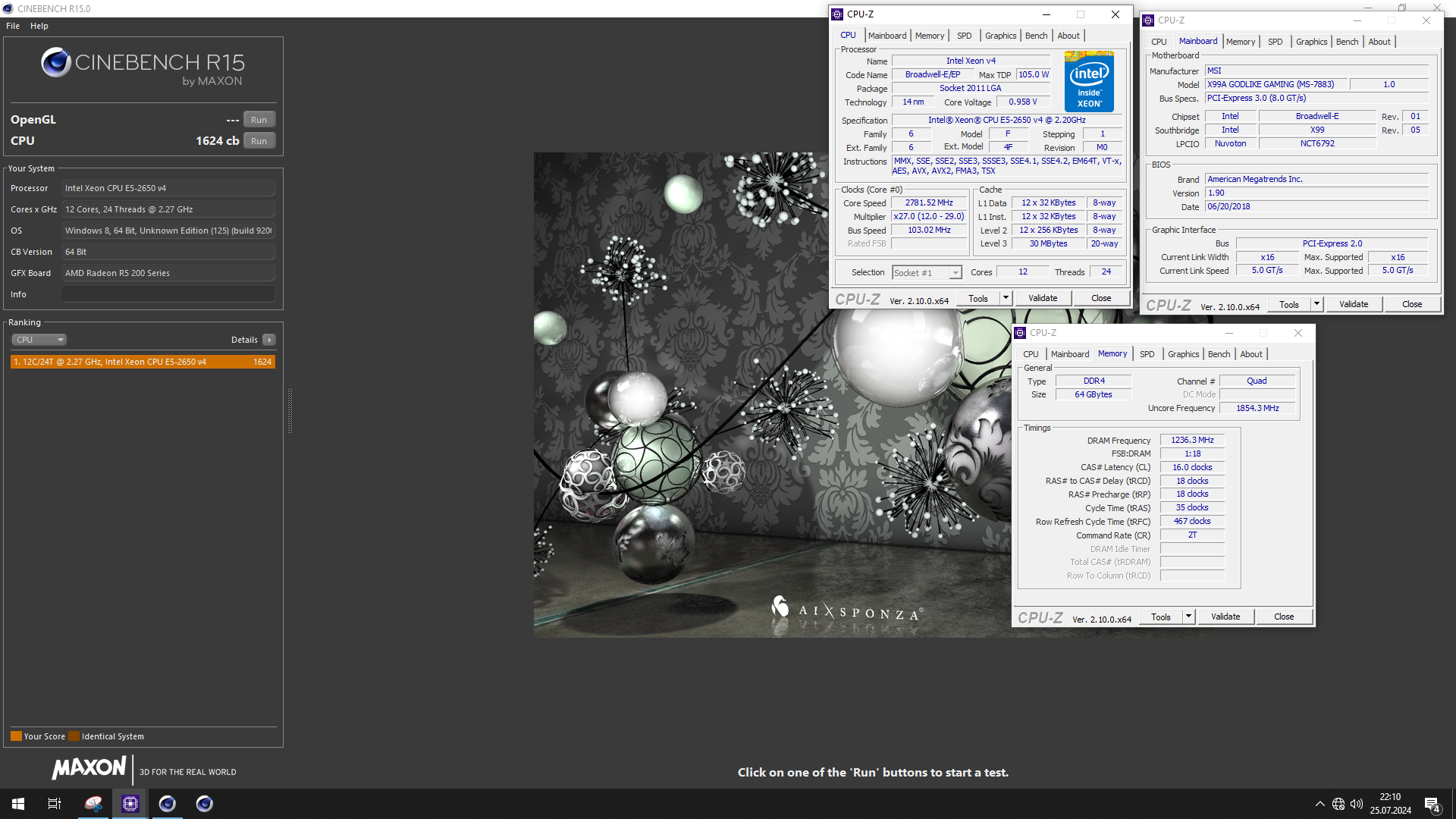This screenshot has width=1456, height=819.
Task: Click the CPU-Z icon in first window titlebar
Action: [x=837, y=14]
